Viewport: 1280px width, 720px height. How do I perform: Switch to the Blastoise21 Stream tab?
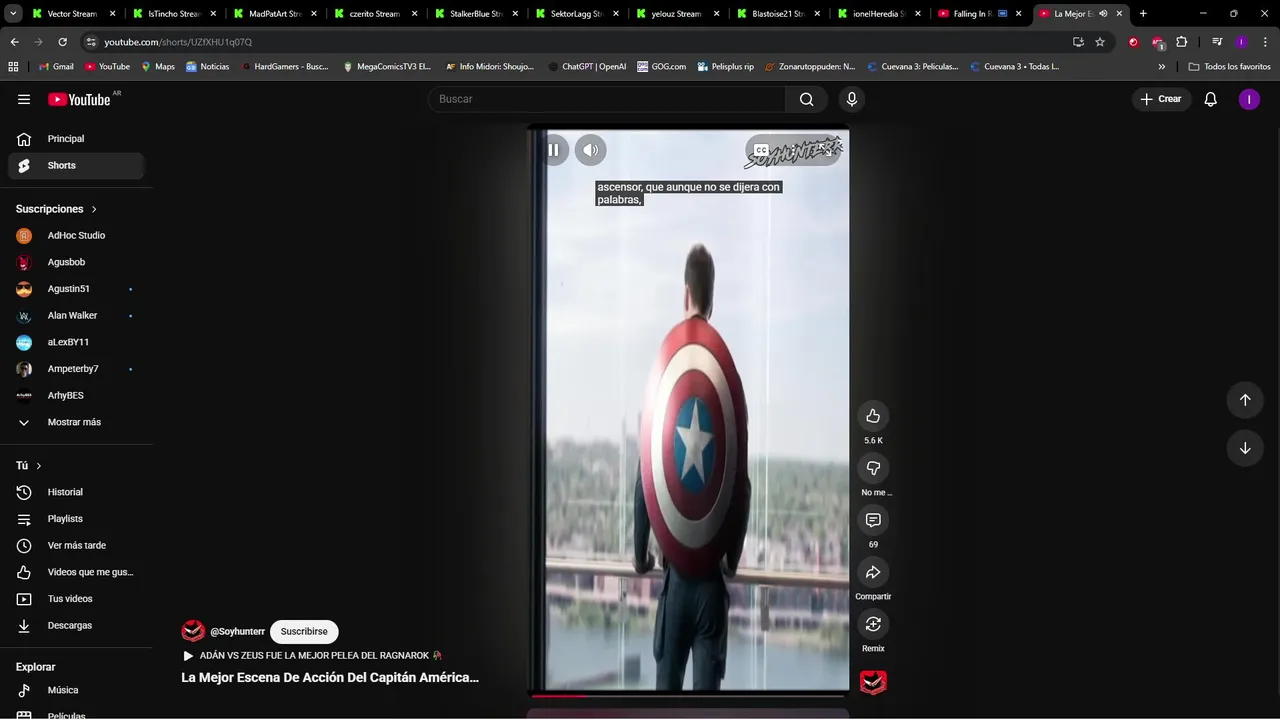[777, 14]
